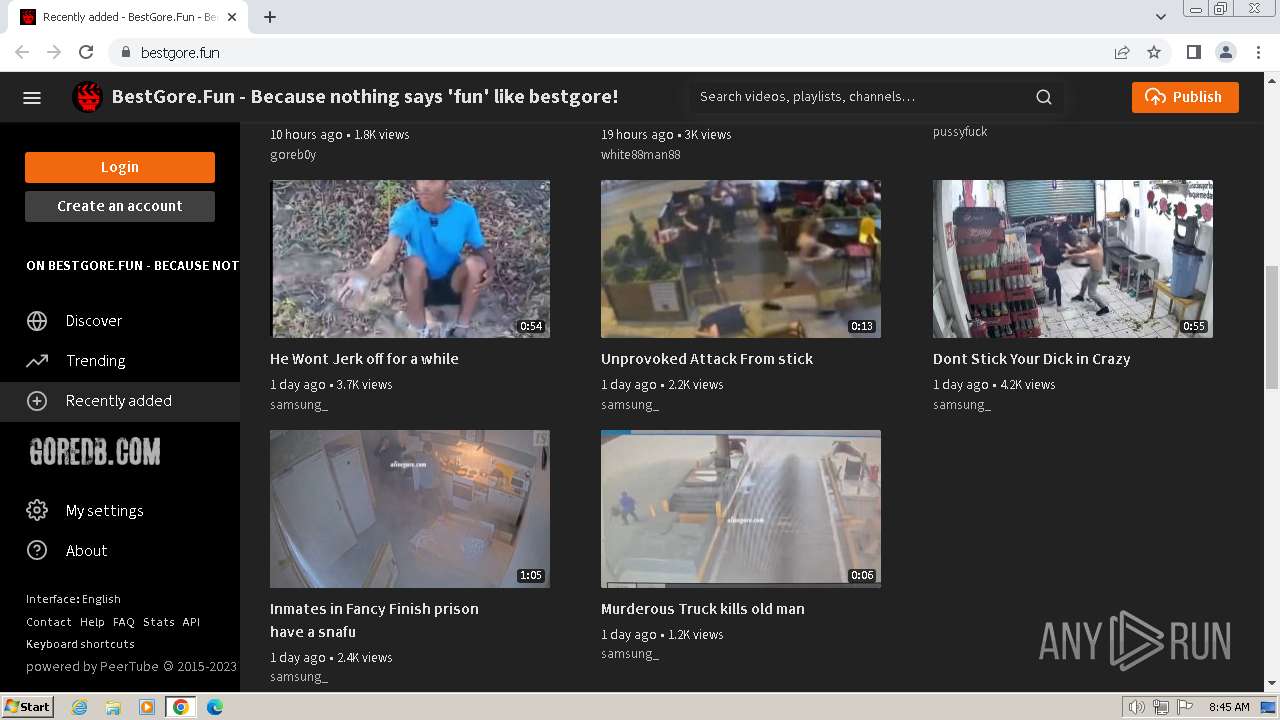
Task: Open the API footer link
Action: click(191, 622)
